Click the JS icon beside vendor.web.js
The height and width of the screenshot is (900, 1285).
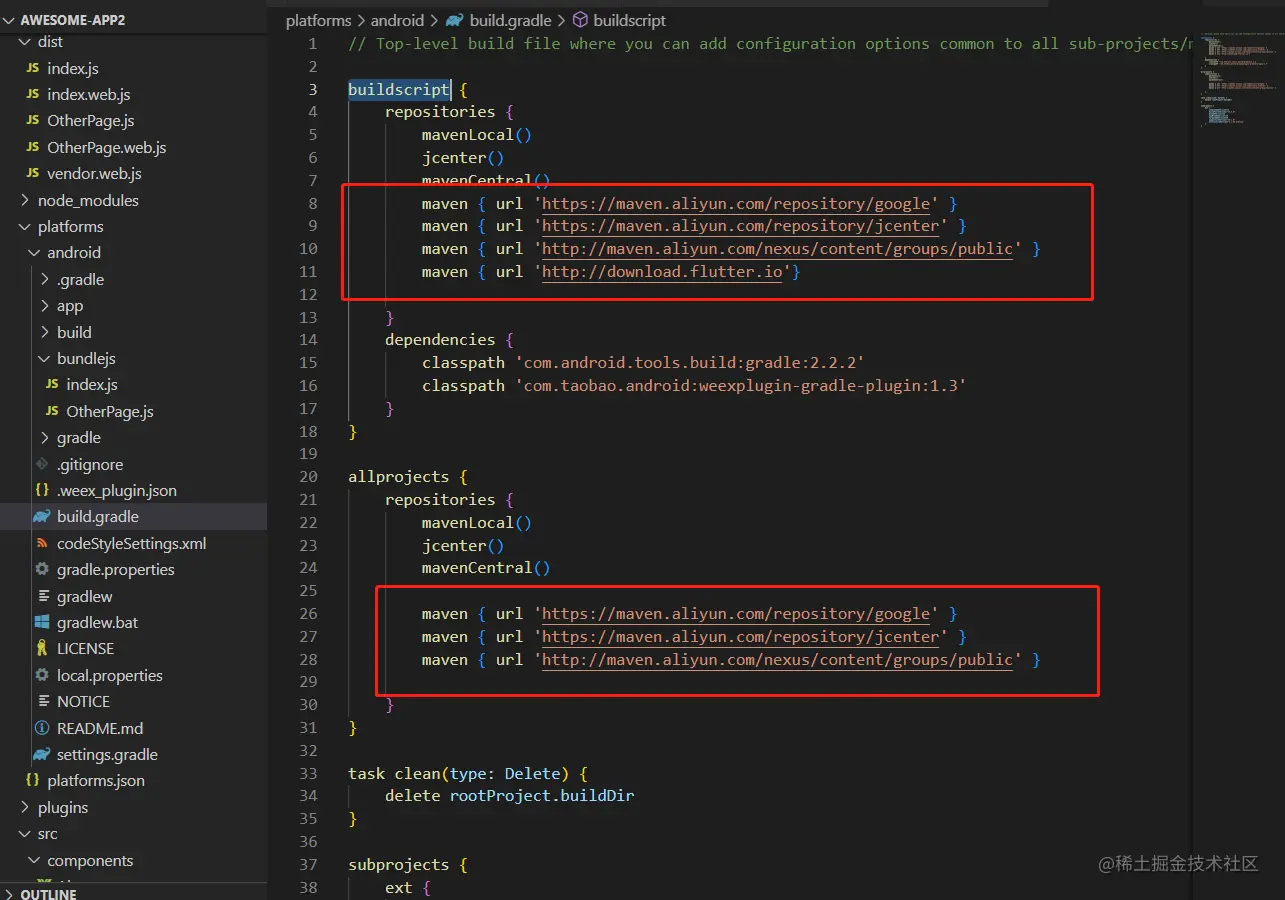click(x=32, y=174)
